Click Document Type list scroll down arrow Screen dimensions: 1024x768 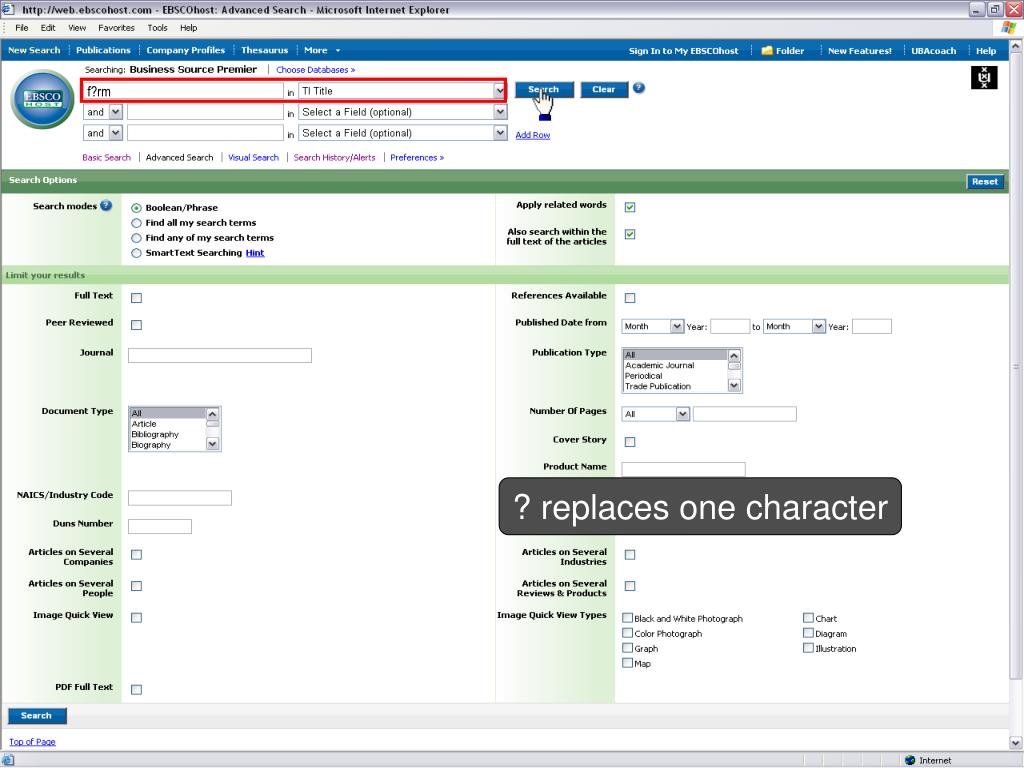[212, 444]
